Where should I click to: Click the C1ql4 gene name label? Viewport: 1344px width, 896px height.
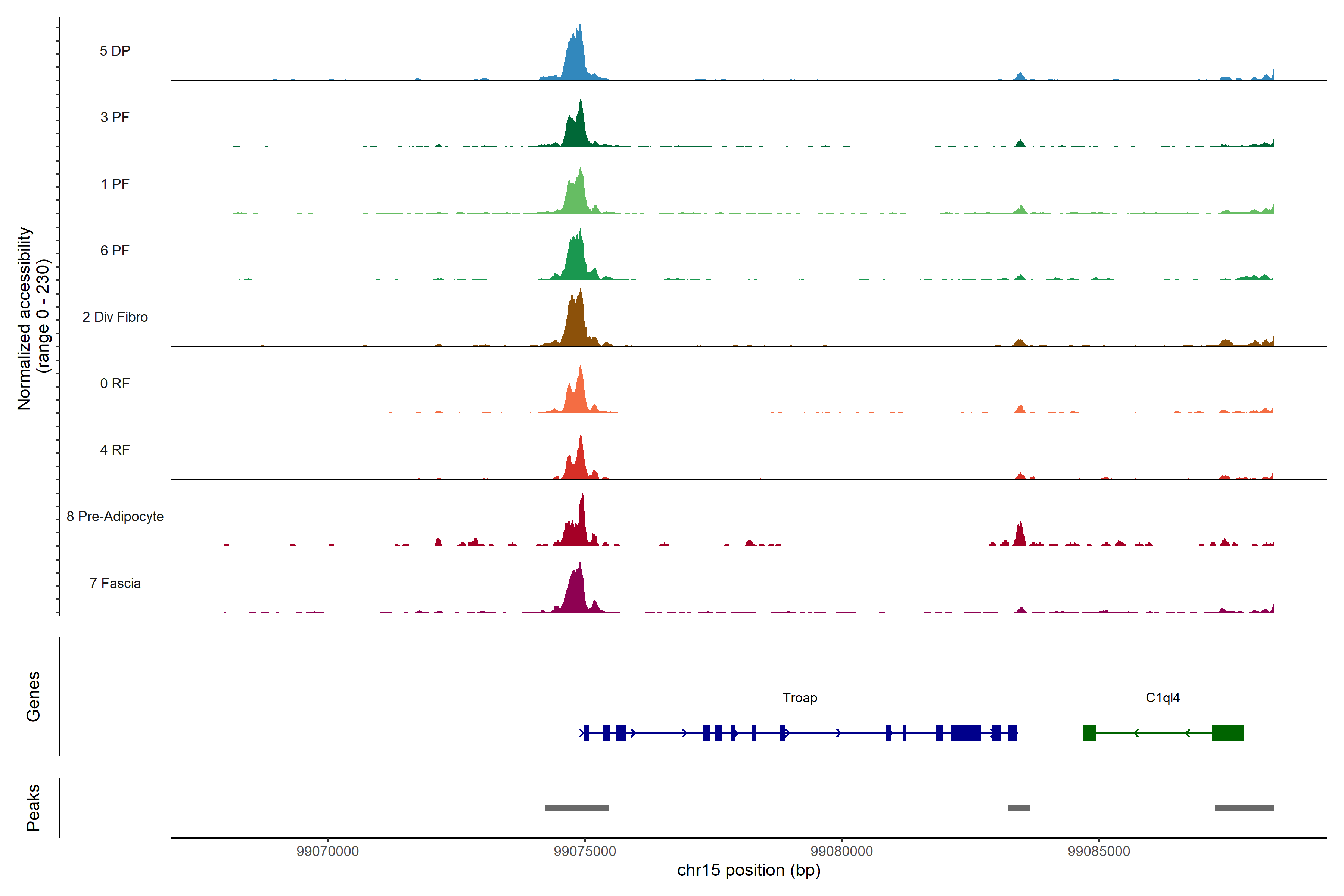pos(1162,698)
